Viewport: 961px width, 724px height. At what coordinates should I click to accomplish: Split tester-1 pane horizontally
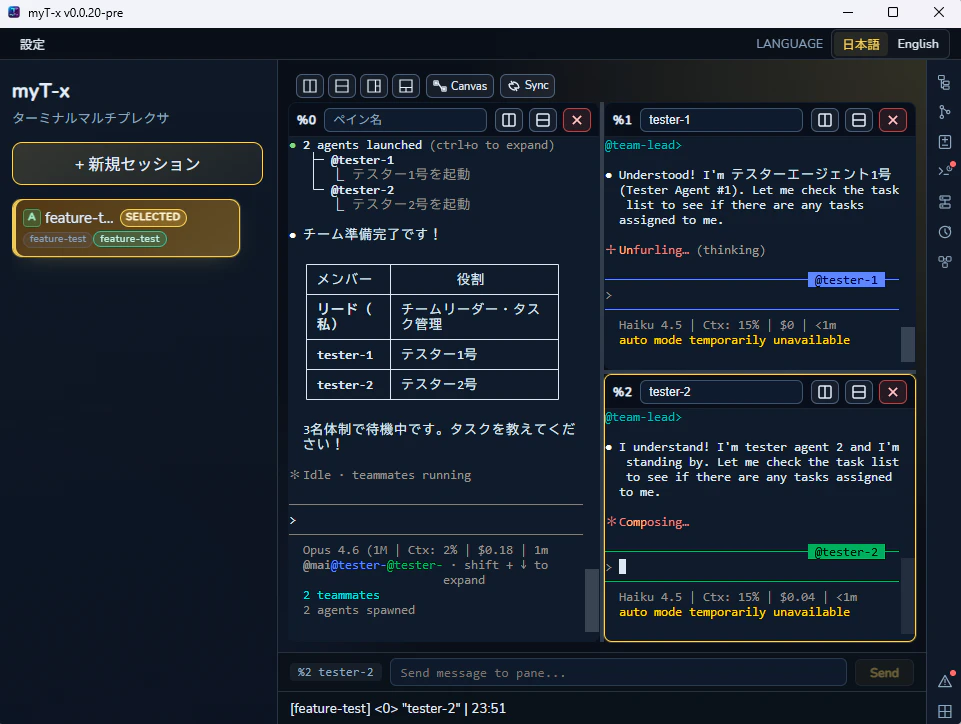[859, 120]
